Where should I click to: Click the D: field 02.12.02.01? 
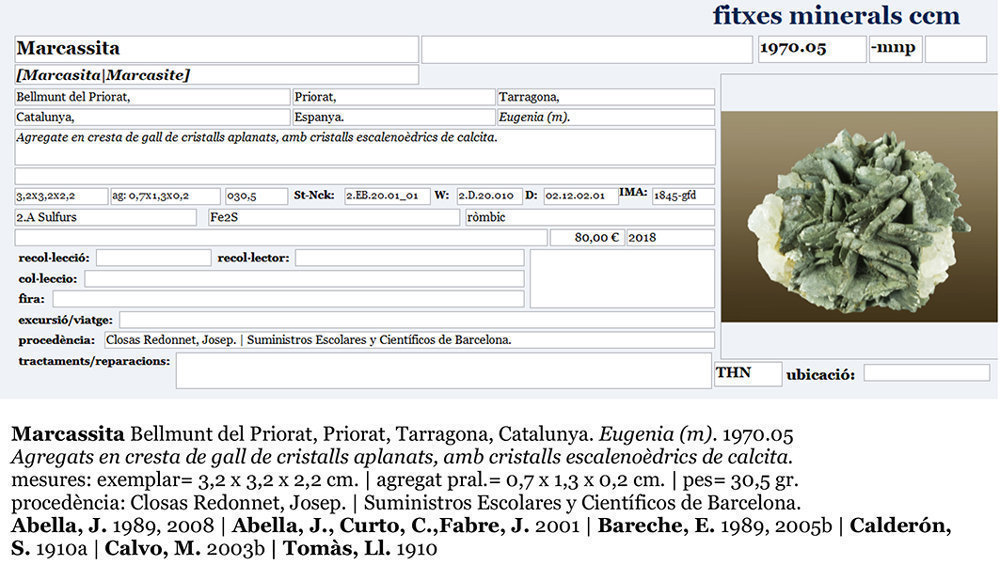coord(580,196)
